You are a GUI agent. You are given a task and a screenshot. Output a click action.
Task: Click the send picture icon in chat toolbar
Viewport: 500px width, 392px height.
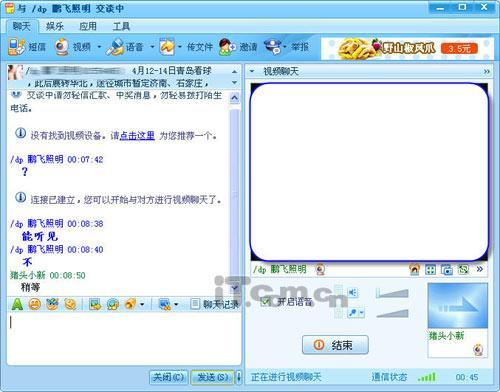(95, 304)
